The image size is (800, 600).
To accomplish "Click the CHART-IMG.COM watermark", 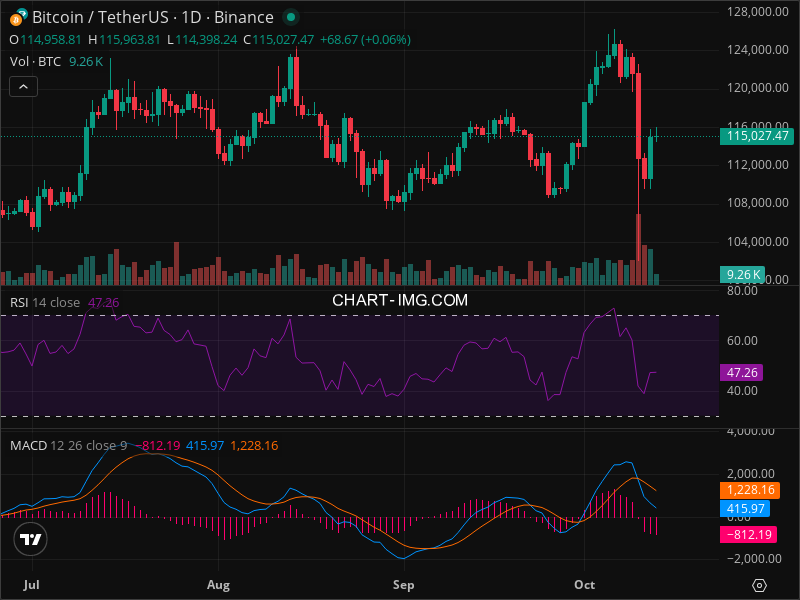I will point(400,300).
